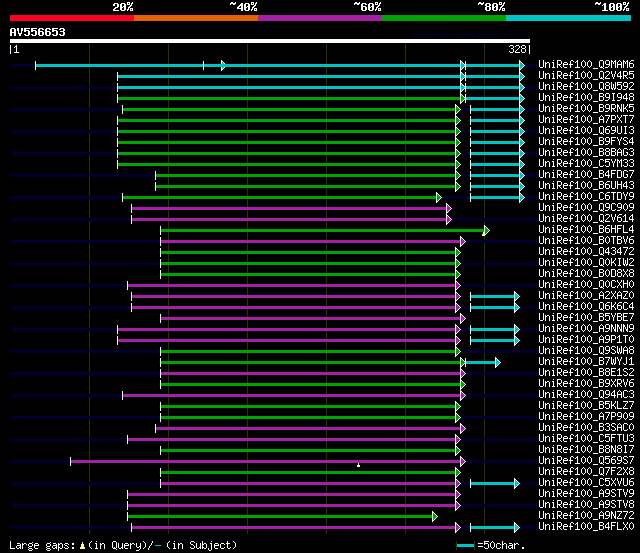
Task: Click the UniRef100_Q9MAM6 hit label
Action: click(x=586, y=64)
